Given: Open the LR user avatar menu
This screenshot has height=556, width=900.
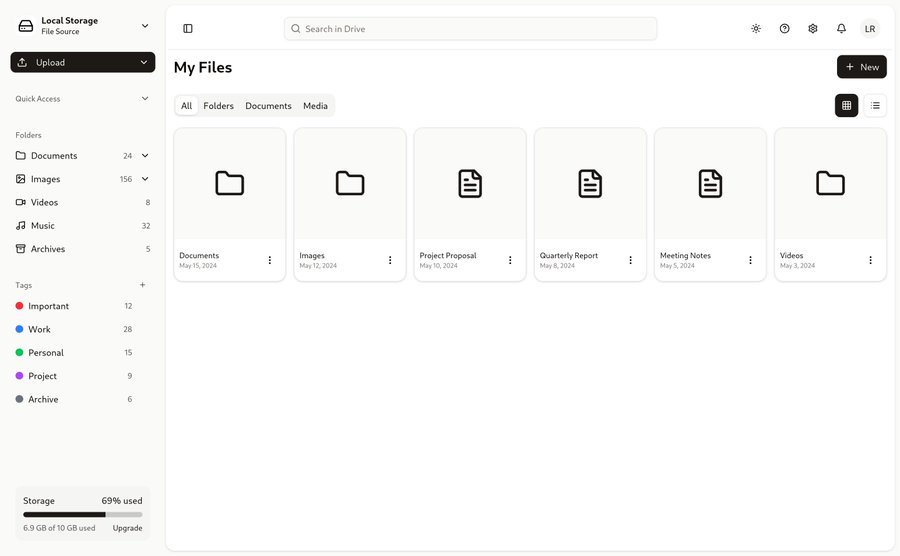Looking at the screenshot, I should pyautogui.click(x=870, y=29).
